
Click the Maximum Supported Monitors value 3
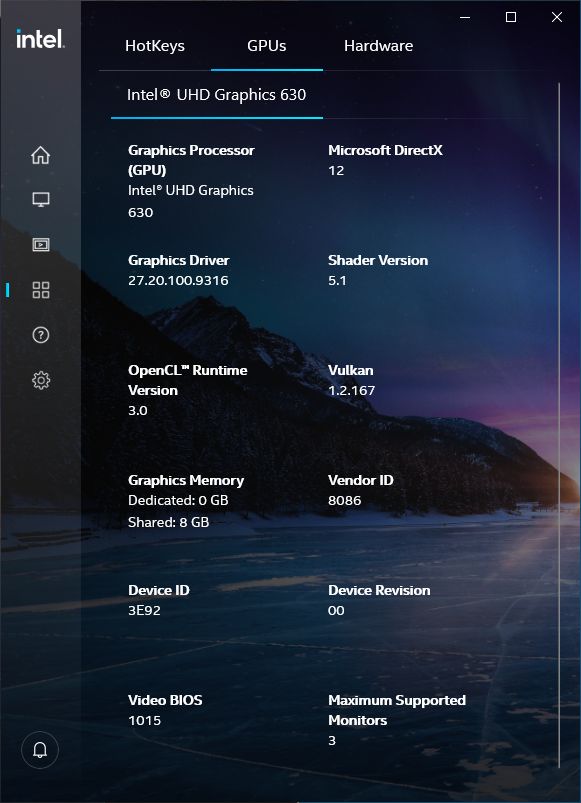tap(332, 741)
